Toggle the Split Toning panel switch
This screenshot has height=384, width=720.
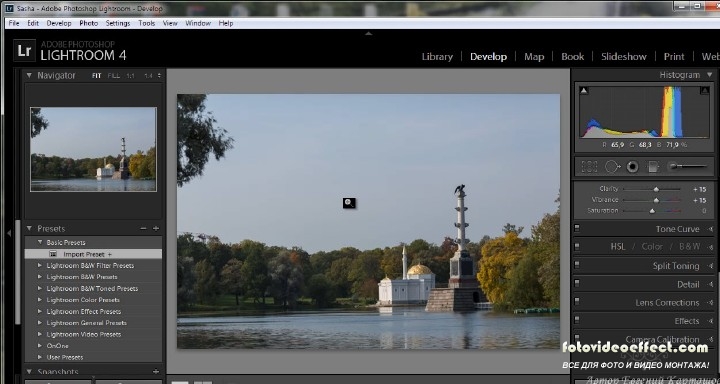coord(577,265)
